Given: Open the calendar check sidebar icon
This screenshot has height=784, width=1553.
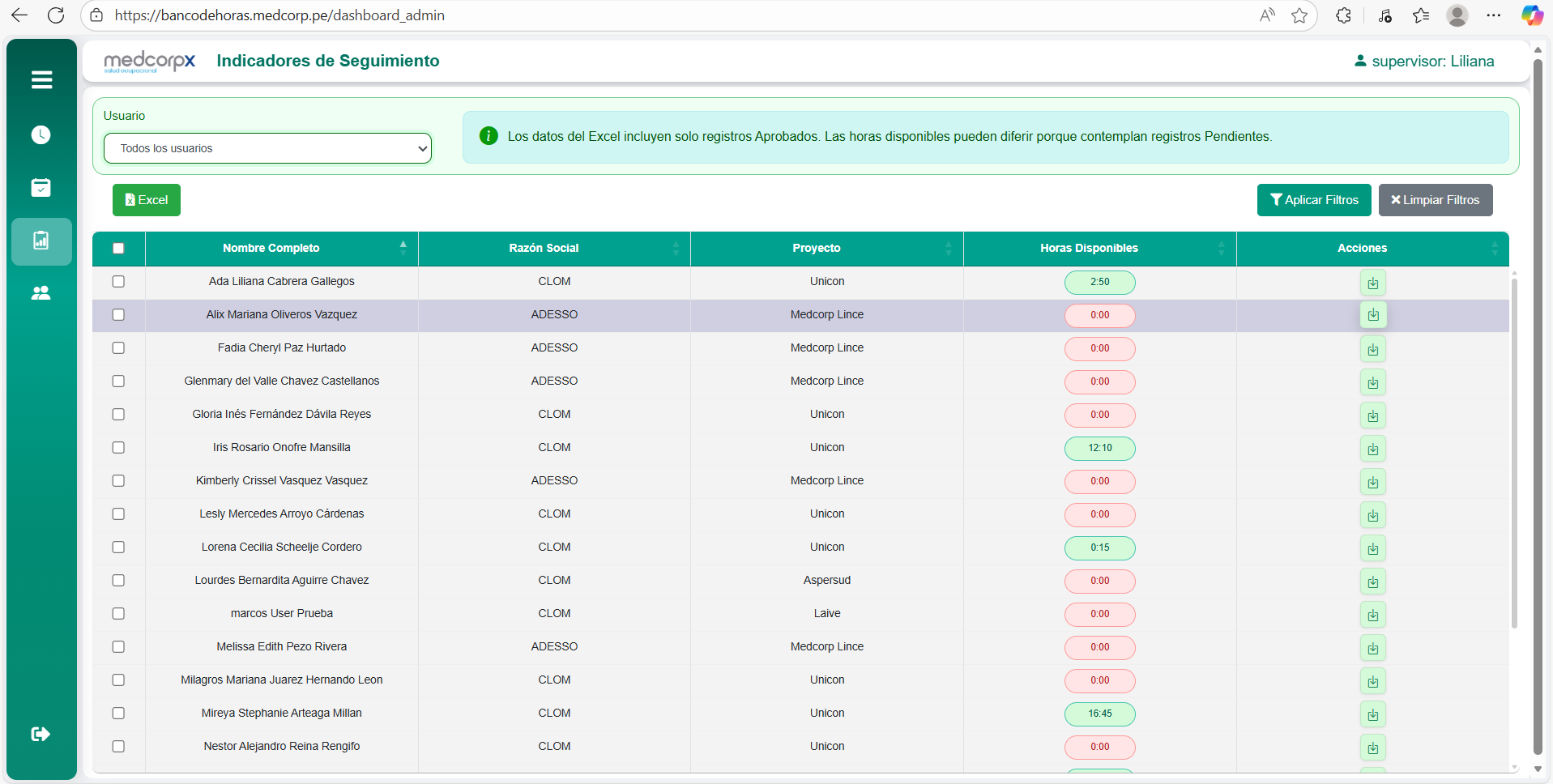Looking at the screenshot, I should [41, 188].
